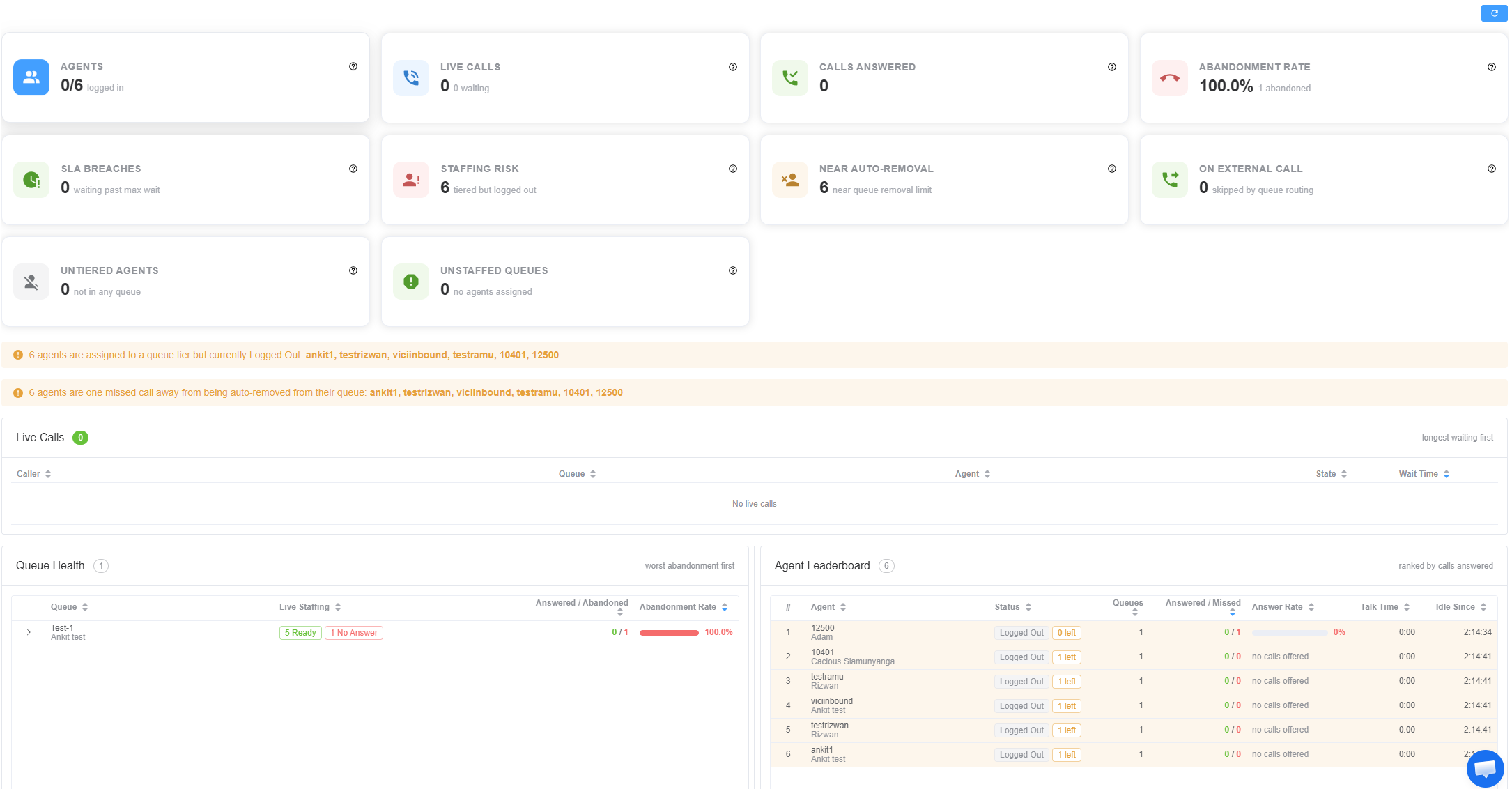This screenshot has height=789, width=1512.
Task: Click answer rate bar for agent 12500
Action: click(1290, 633)
